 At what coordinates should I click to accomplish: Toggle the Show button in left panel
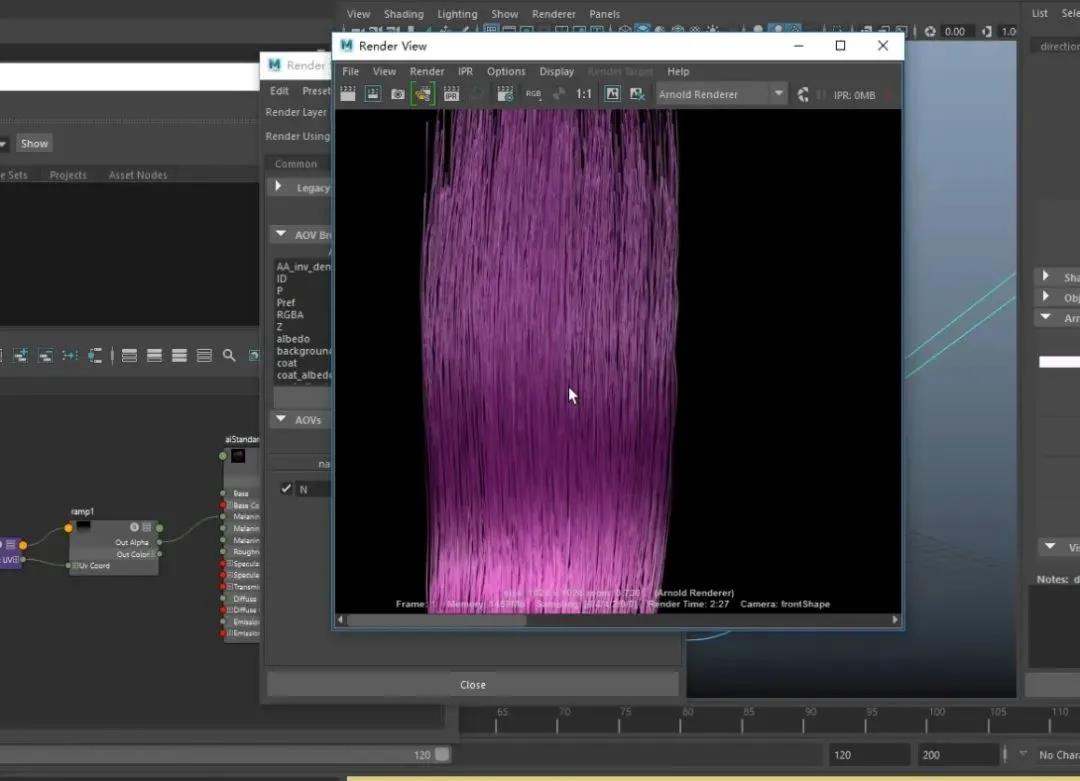point(34,143)
